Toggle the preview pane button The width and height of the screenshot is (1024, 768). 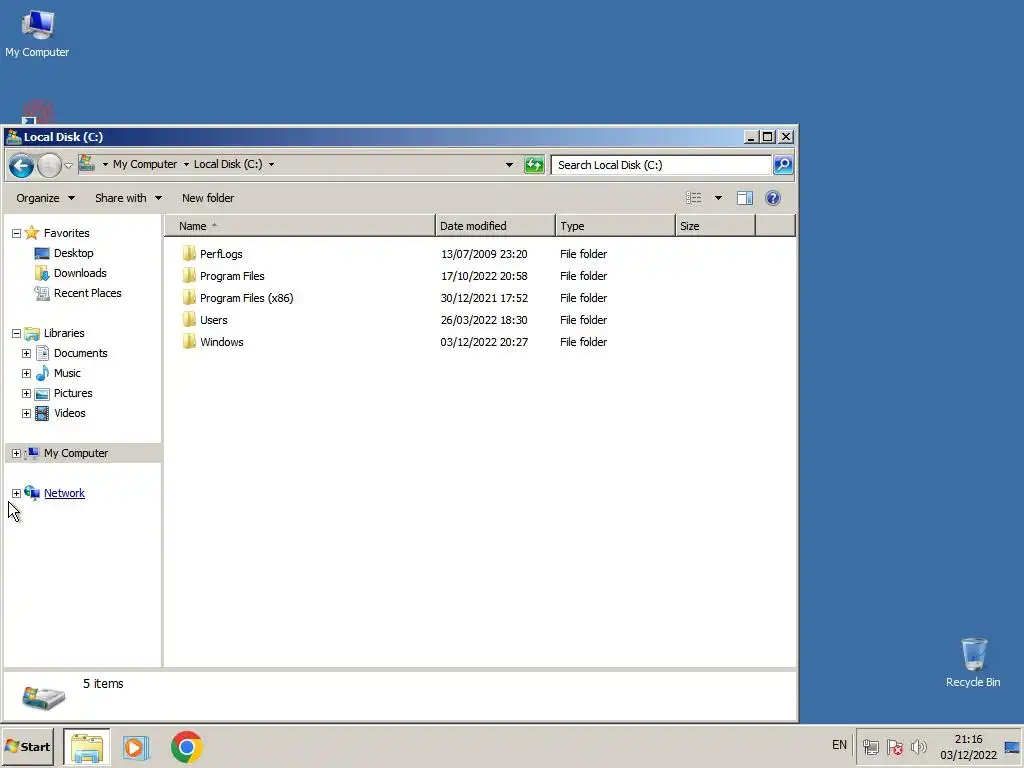click(x=744, y=198)
